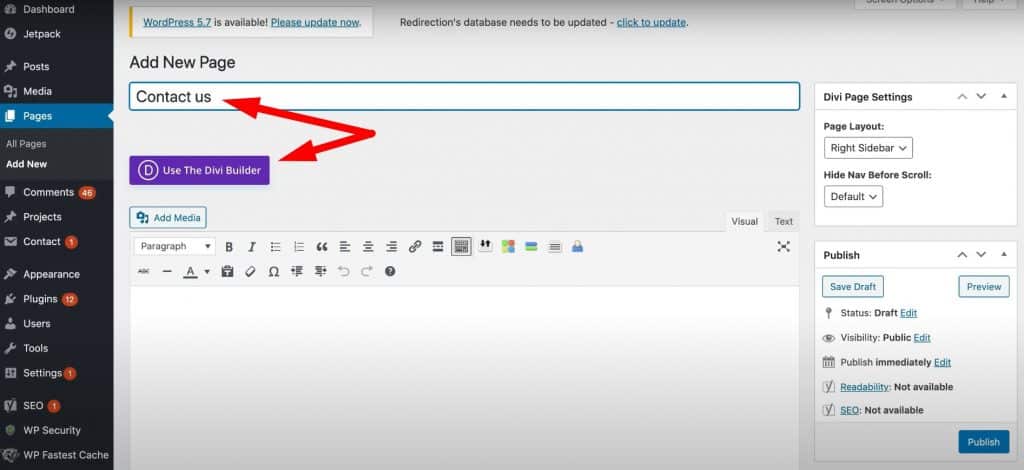Insert a horizontal line
Image resolution: width=1024 pixels, height=470 pixels.
coord(167,271)
